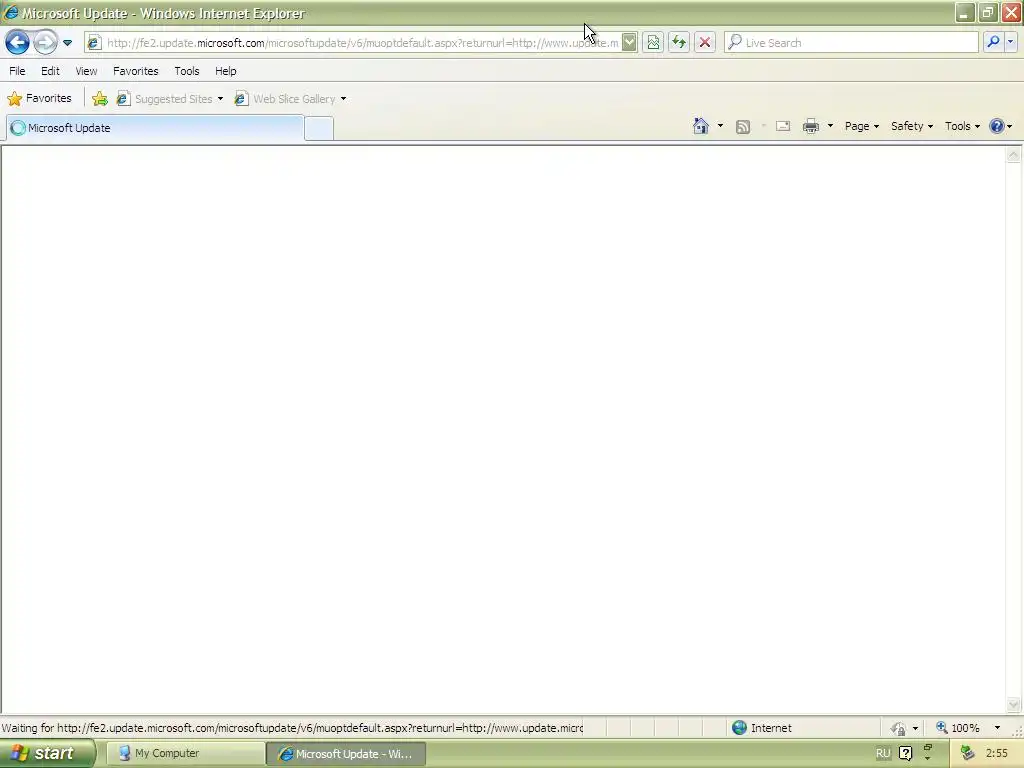The width and height of the screenshot is (1024, 768).
Task: Open the Safety command menu
Action: click(x=912, y=126)
